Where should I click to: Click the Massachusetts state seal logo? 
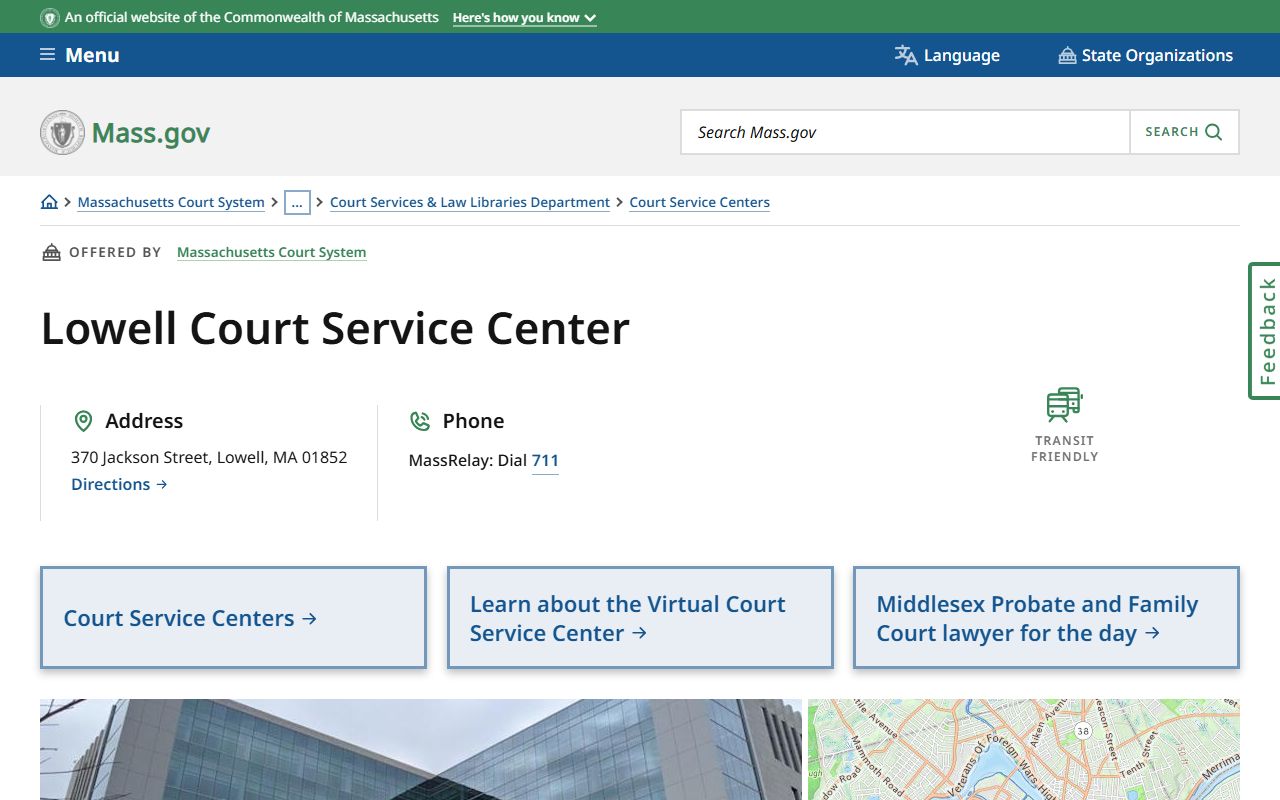point(62,132)
